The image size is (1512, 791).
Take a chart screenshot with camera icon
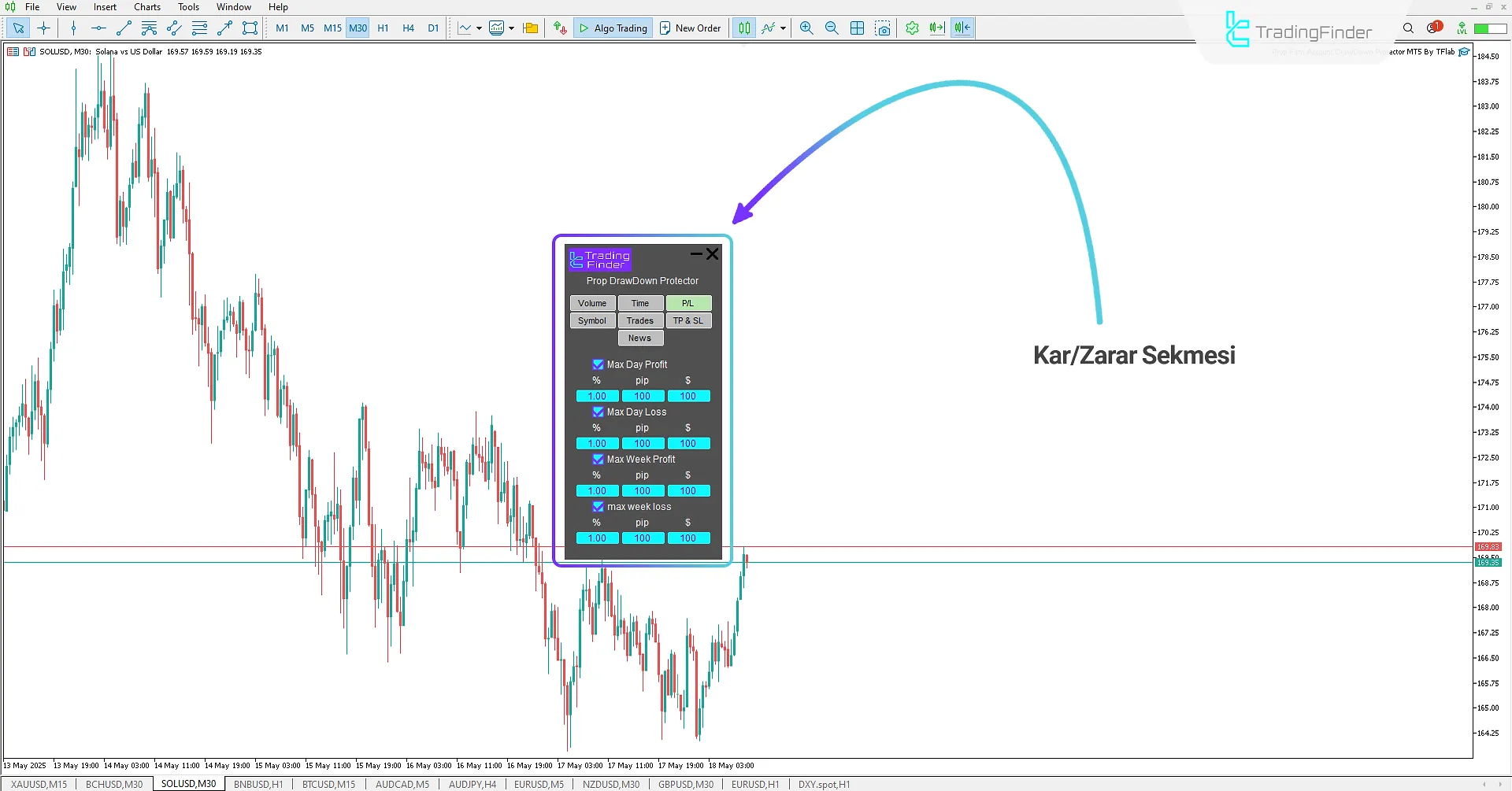883,28
